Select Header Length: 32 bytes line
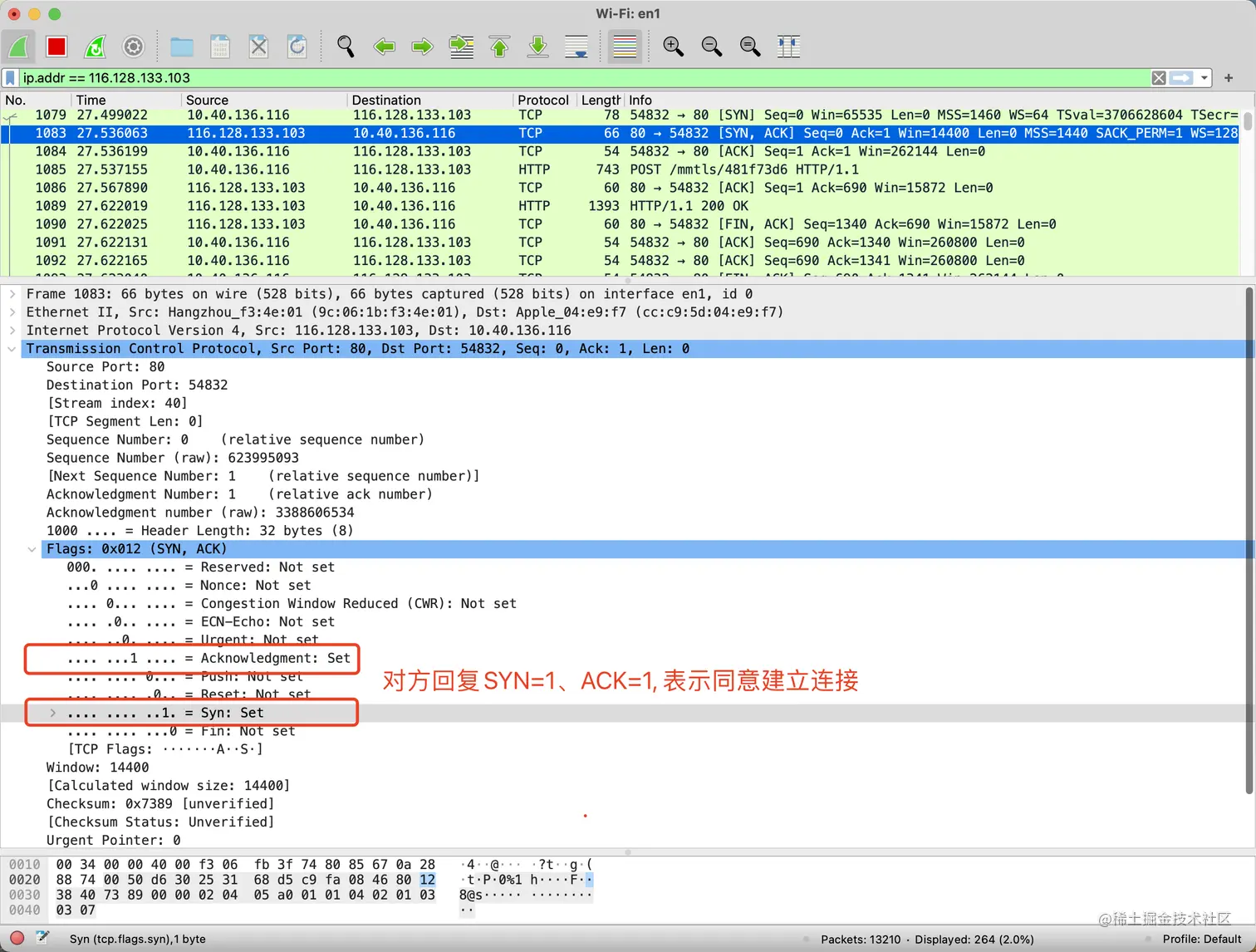The width and height of the screenshot is (1256, 952). [199, 531]
